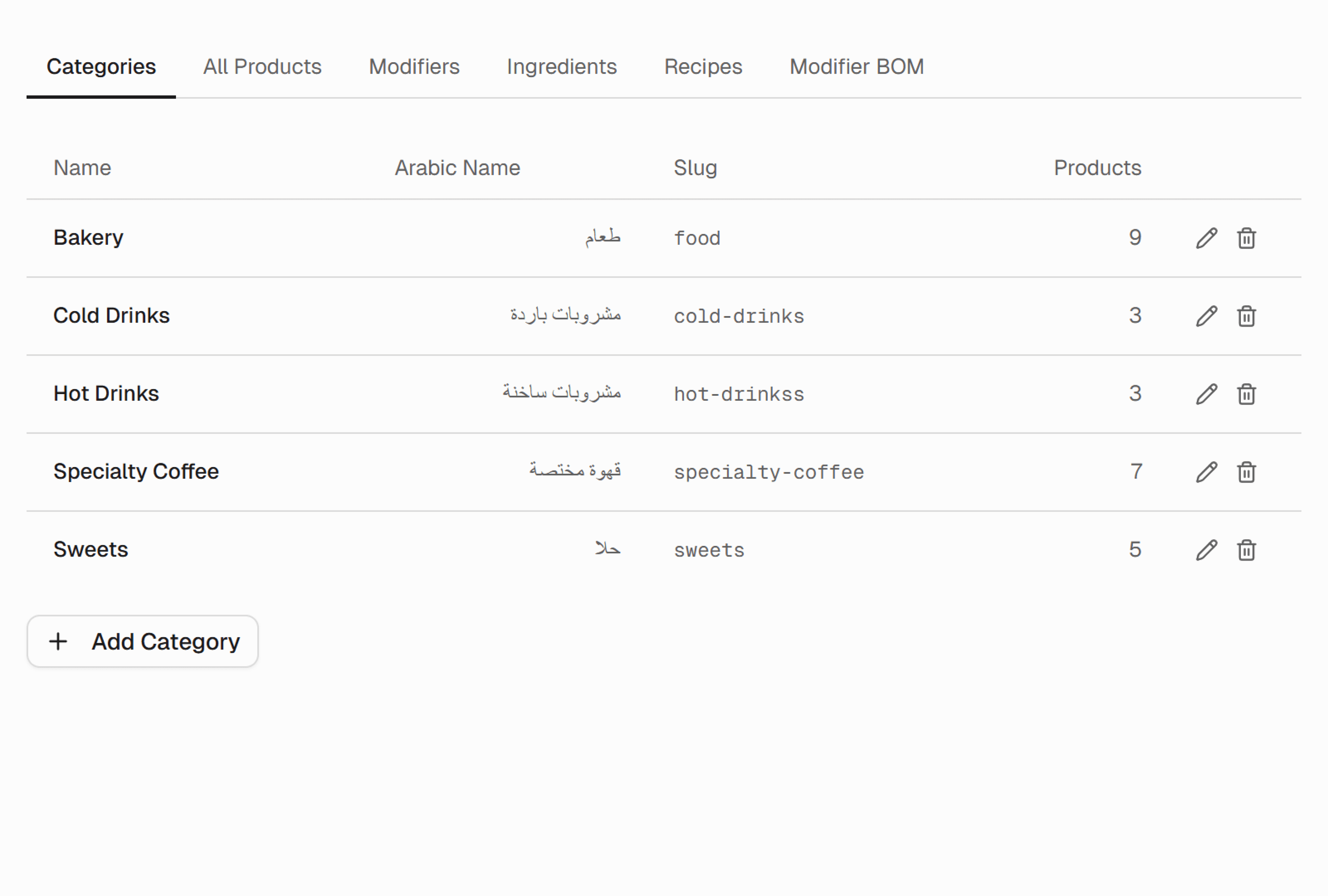Go to the Ingredients tab
This screenshot has height=896, width=1328.
pos(562,67)
